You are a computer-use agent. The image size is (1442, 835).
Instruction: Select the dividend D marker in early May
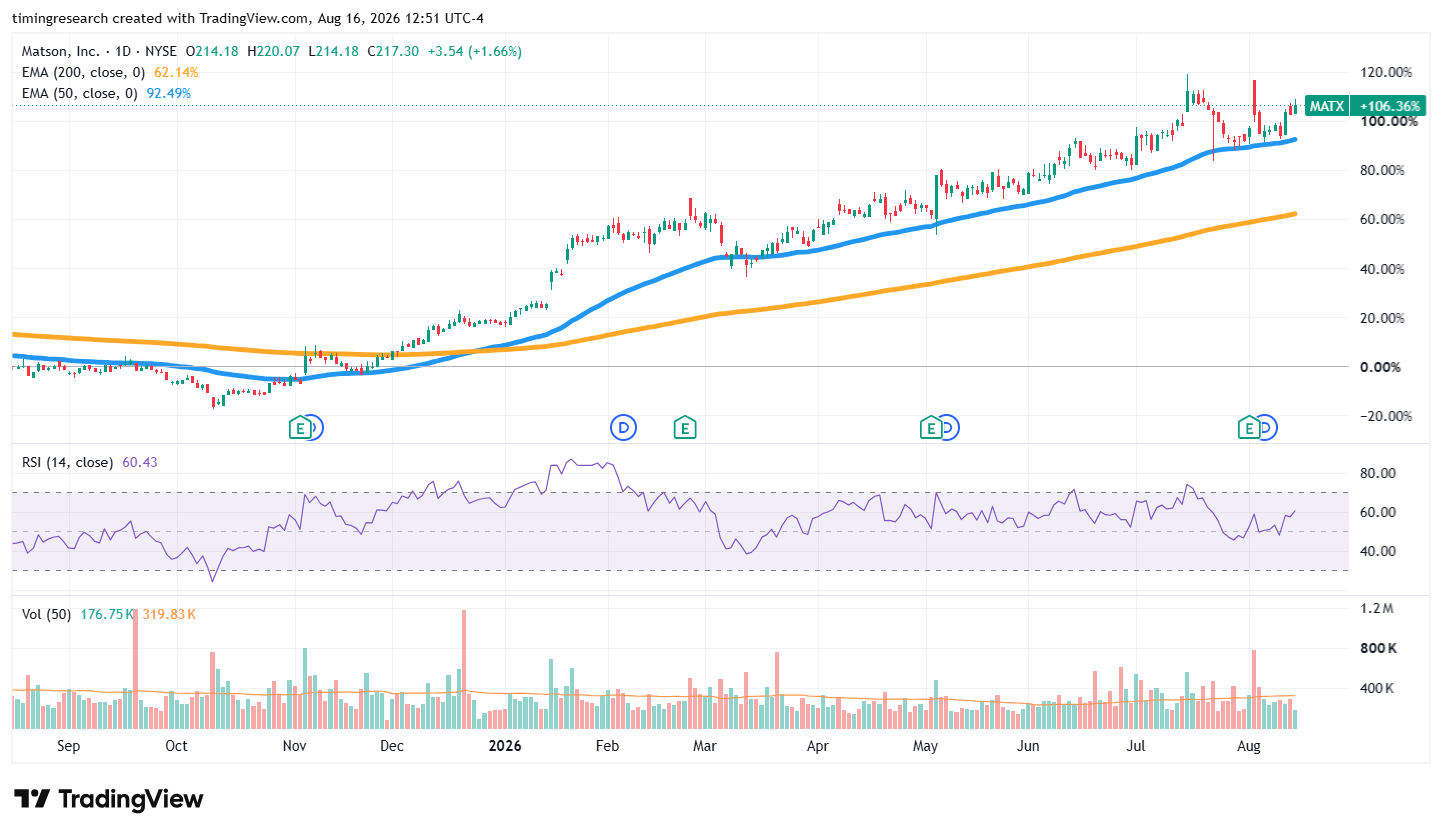pyautogui.click(x=949, y=429)
